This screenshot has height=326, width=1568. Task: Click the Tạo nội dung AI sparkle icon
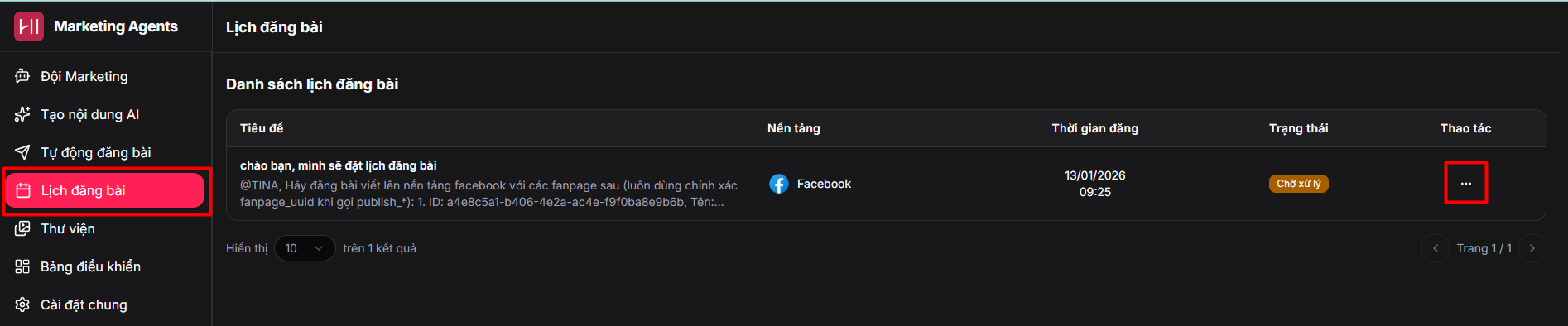pyautogui.click(x=22, y=114)
